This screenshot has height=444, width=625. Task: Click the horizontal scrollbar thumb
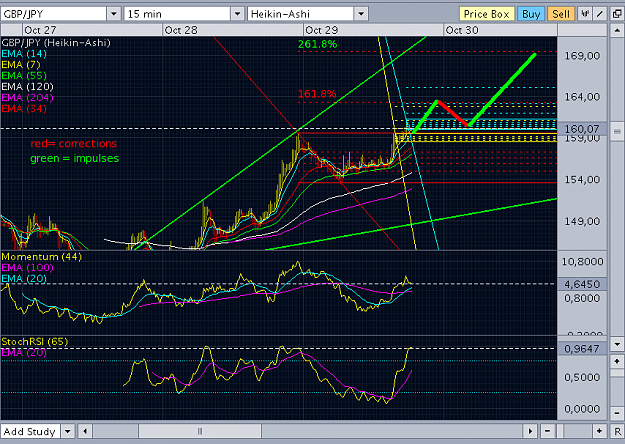200,431
